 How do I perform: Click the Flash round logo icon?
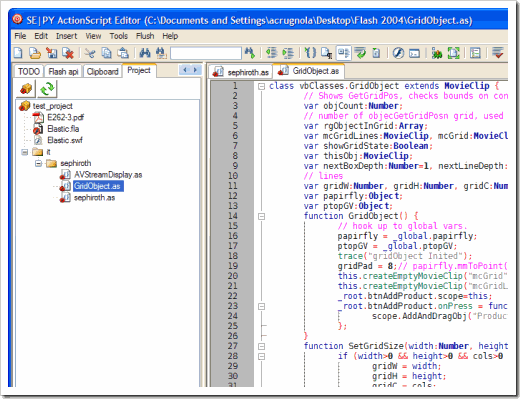click(x=398, y=53)
